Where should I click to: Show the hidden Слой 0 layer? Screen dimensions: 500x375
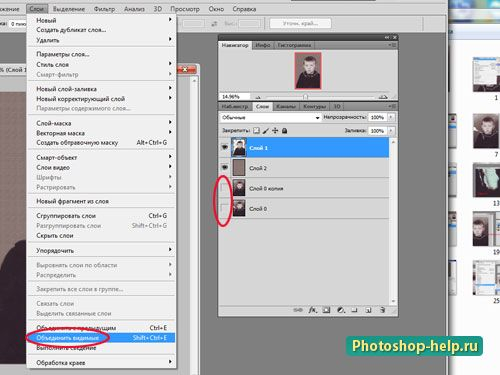click(x=225, y=209)
